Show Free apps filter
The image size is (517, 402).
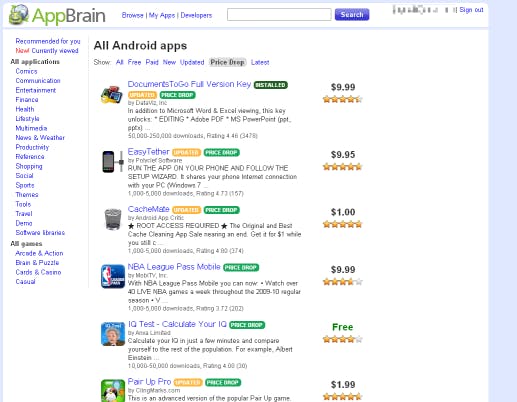pyautogui.click(x=134, y=62)
